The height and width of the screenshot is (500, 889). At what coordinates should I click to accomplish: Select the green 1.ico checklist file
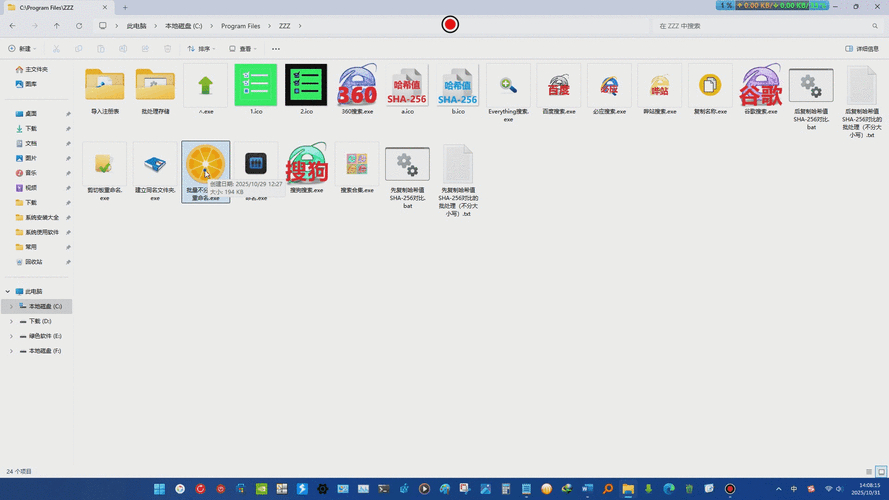tap(256, 86)
